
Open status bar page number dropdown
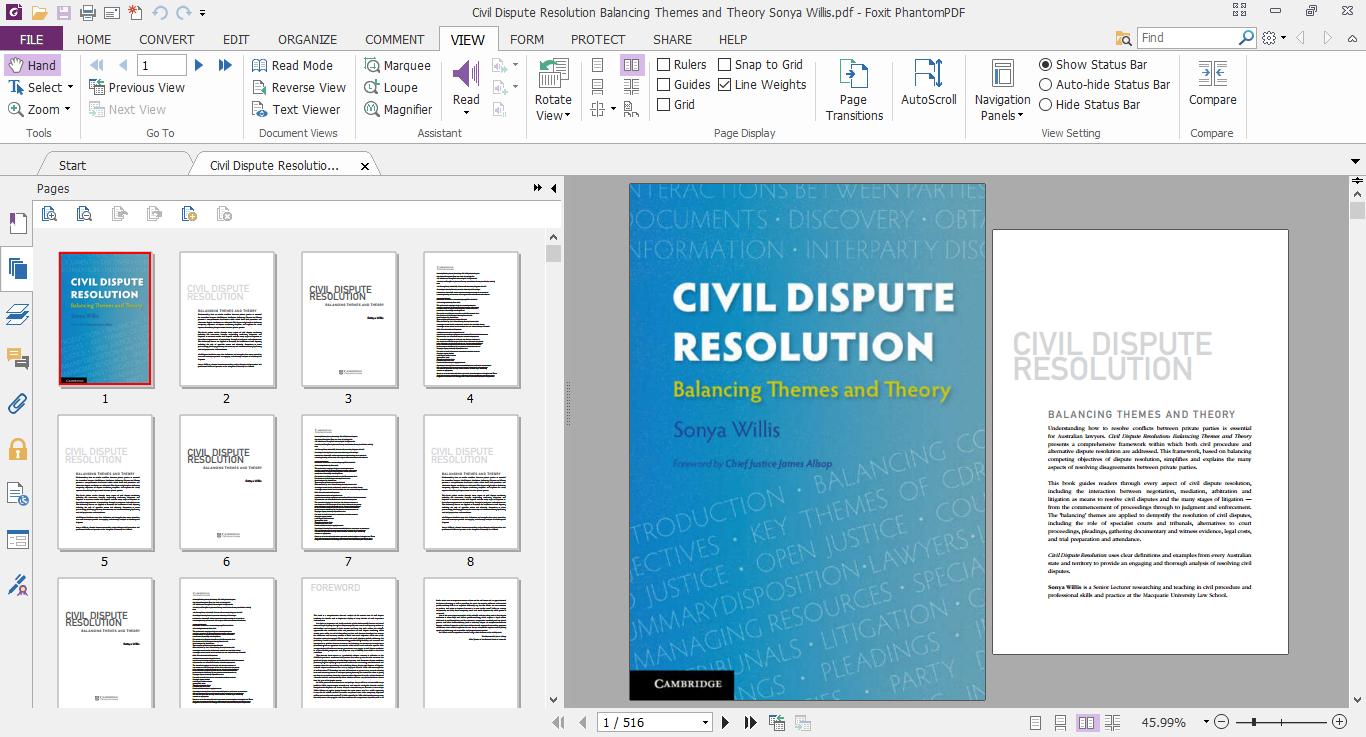(x=705, y=722)
